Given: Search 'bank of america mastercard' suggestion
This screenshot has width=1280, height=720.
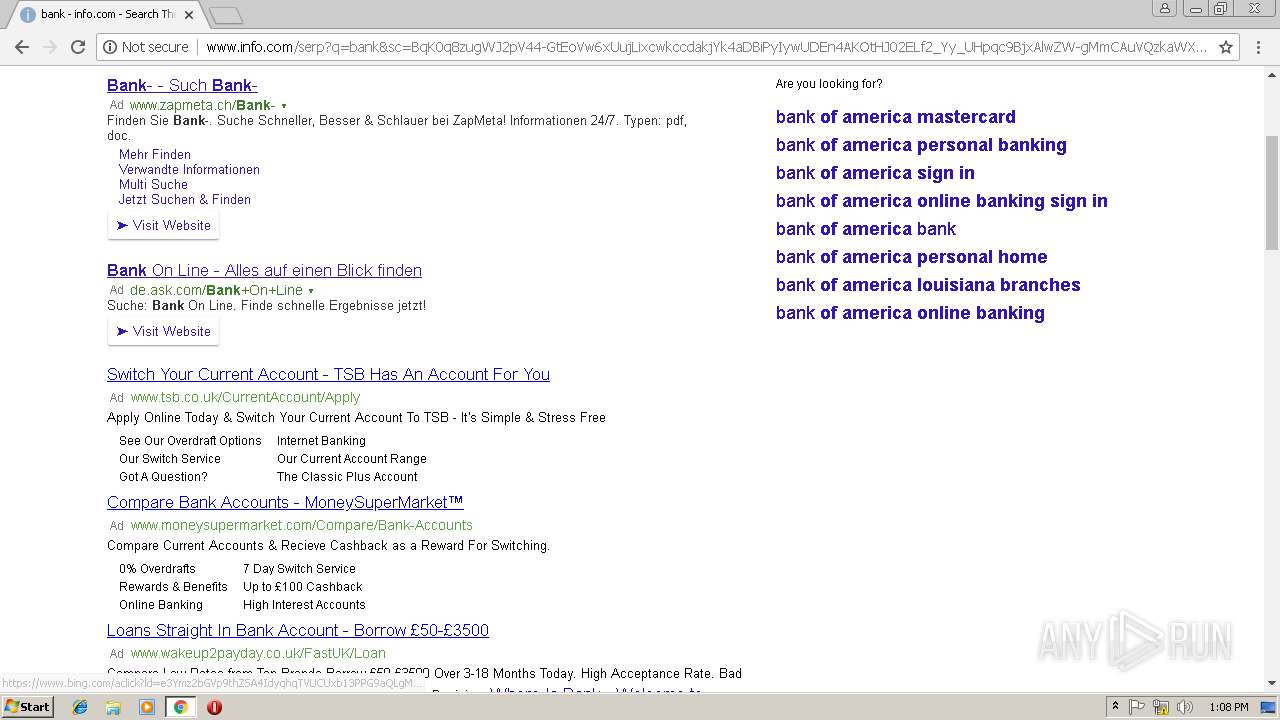Looking at the screenshot, I should point(896,117).
